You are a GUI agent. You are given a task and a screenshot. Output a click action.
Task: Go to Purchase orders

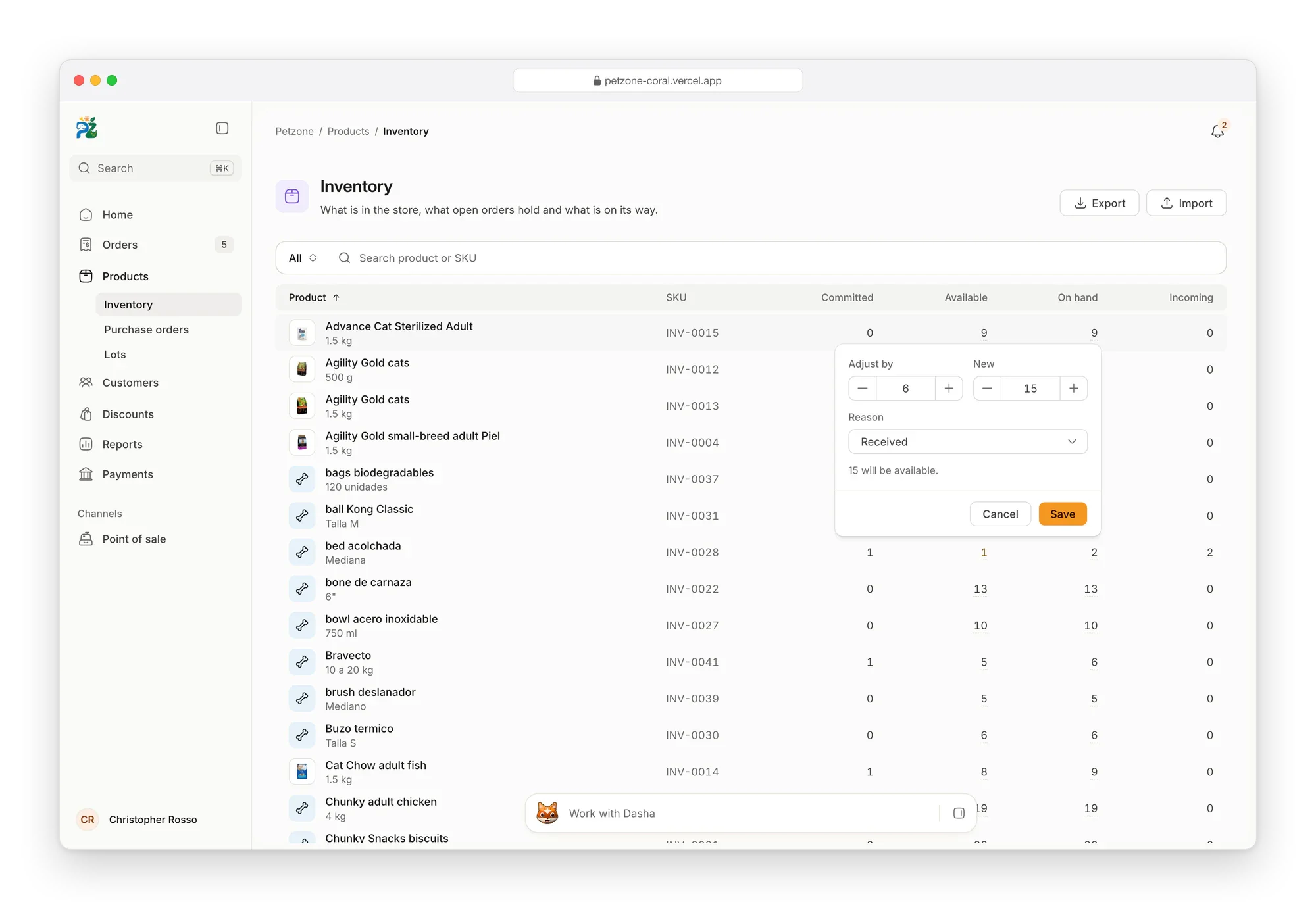click(x=169, y=330)
